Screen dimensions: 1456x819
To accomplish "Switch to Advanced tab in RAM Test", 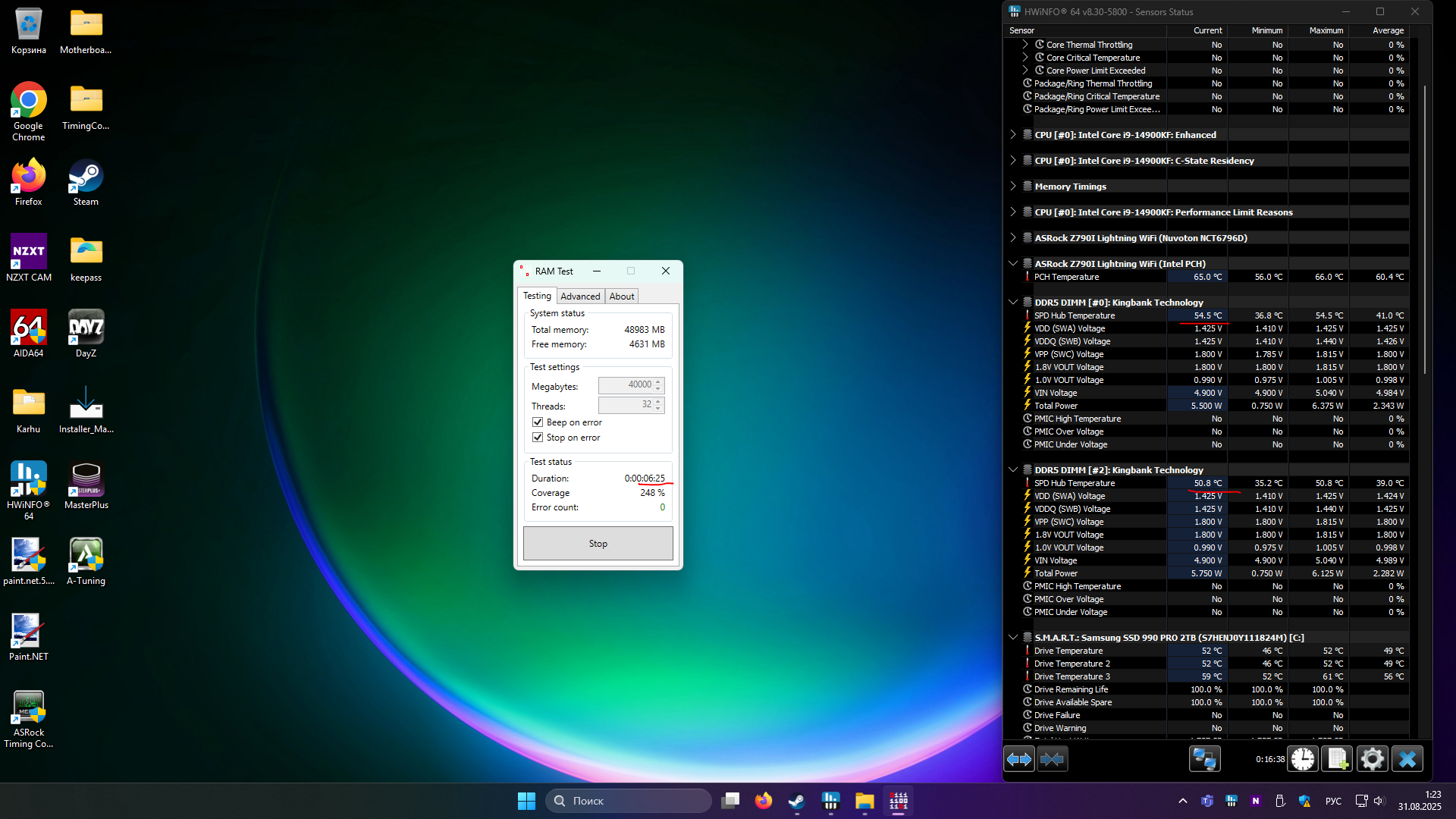I will [x=580, y=297].
